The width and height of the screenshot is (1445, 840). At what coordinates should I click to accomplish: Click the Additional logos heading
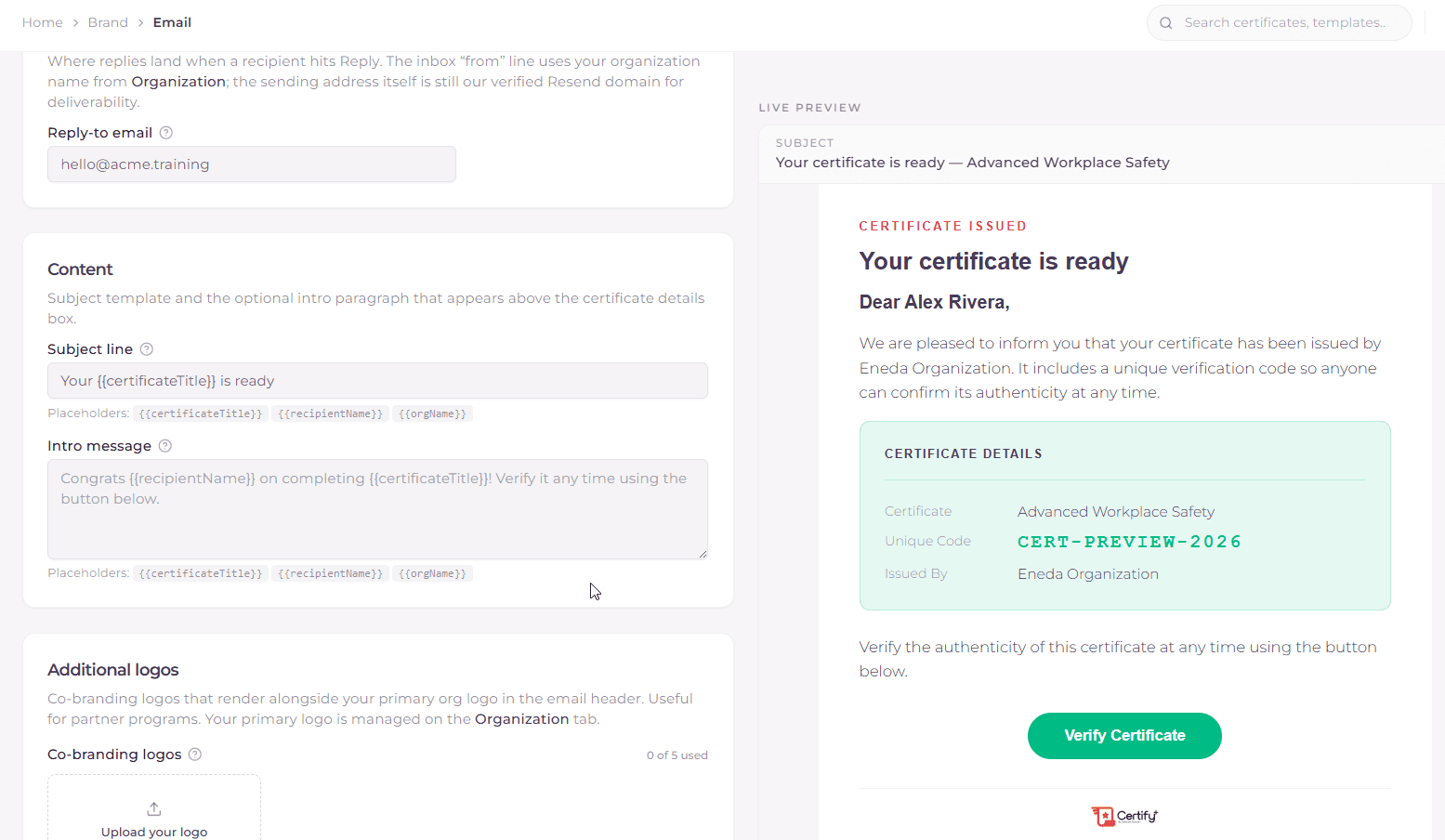click(113, 670)
